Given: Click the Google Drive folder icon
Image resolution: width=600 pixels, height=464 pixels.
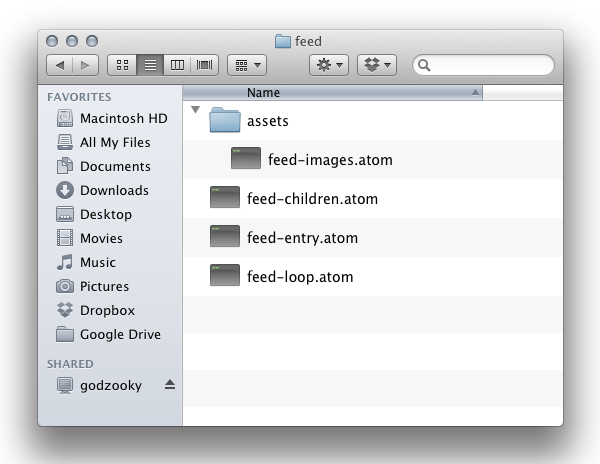Looking at the screenshot, I should coord(65,334).
